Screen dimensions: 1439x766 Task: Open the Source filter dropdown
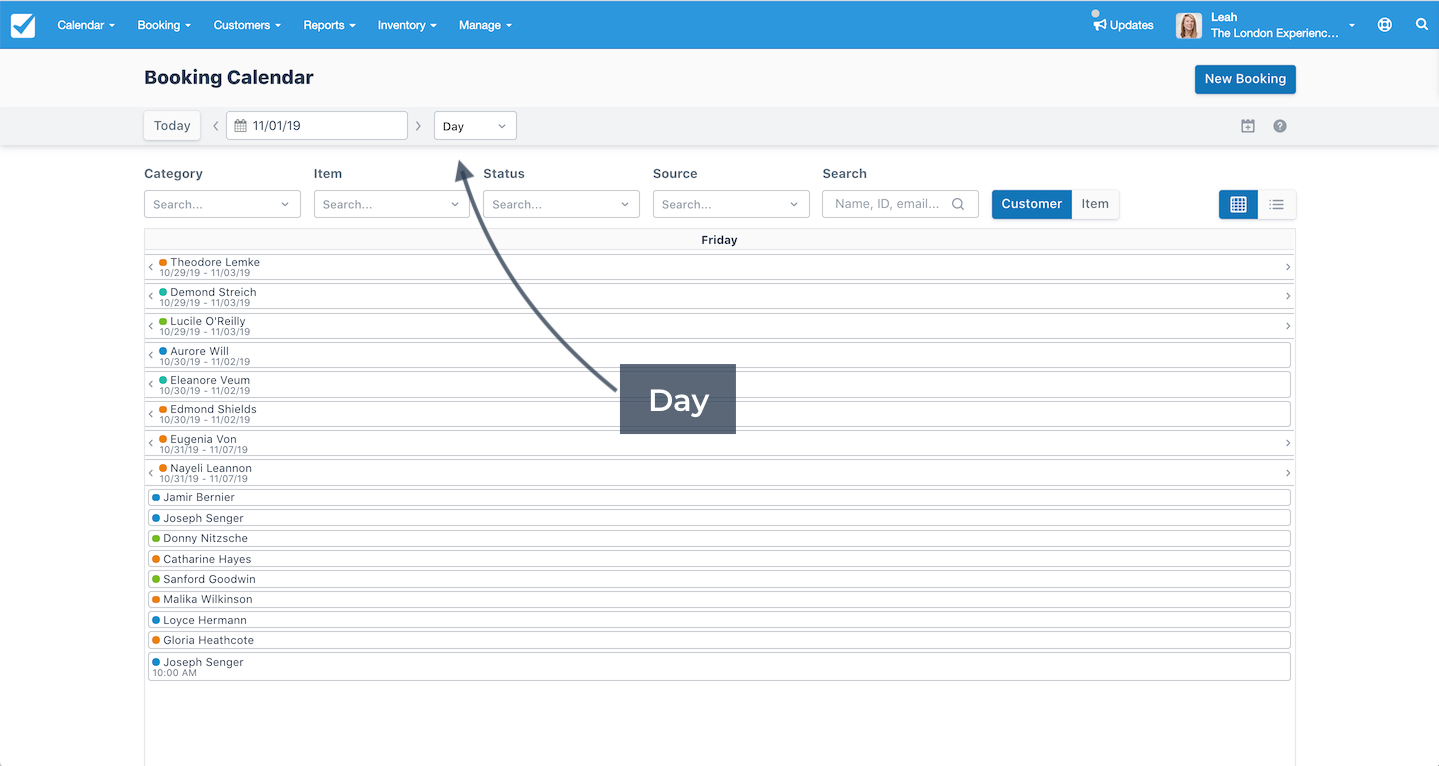coord(731,204)
